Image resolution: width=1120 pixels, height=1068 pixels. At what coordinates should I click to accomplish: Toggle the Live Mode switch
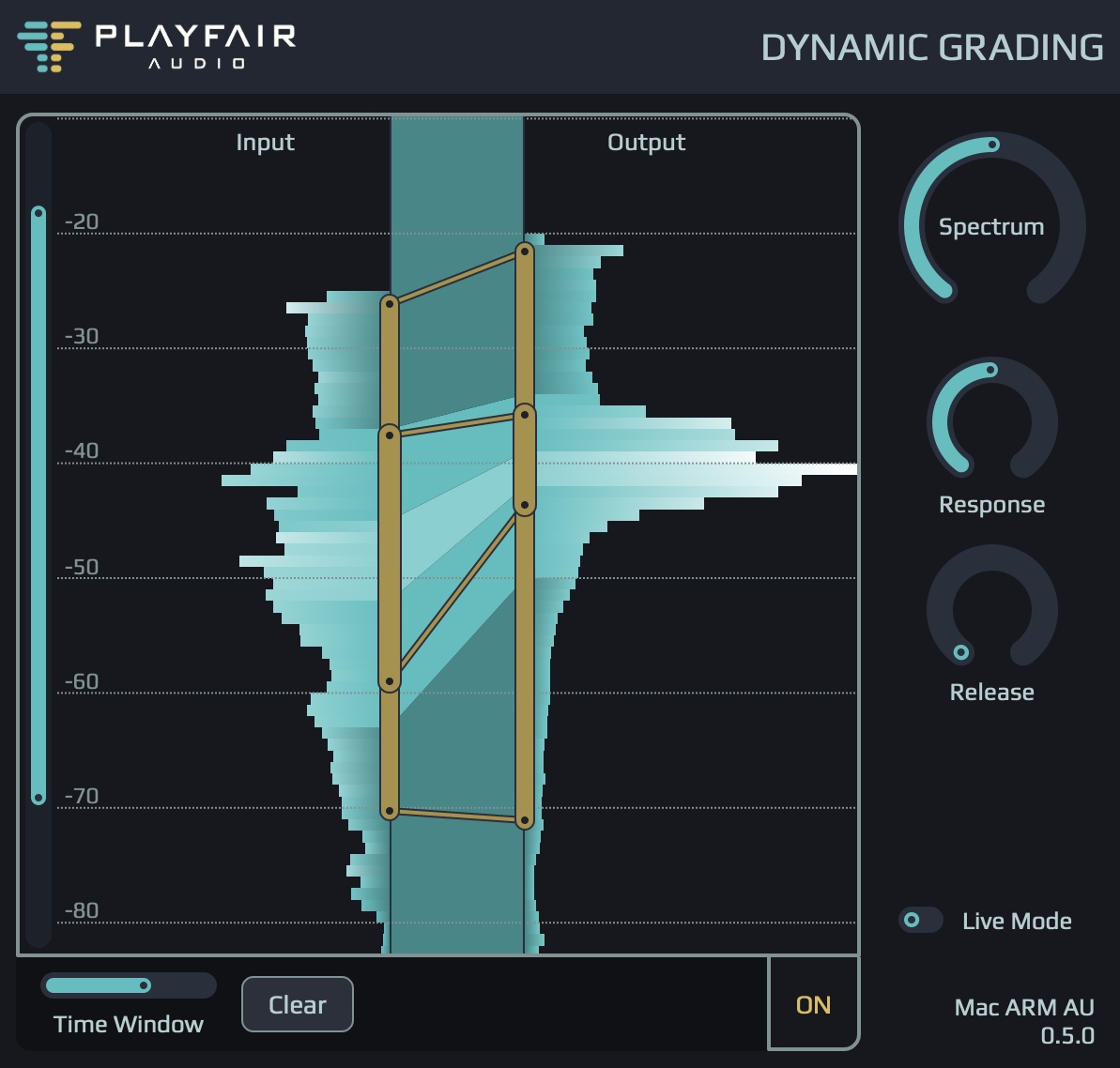(x=920, y=921)
